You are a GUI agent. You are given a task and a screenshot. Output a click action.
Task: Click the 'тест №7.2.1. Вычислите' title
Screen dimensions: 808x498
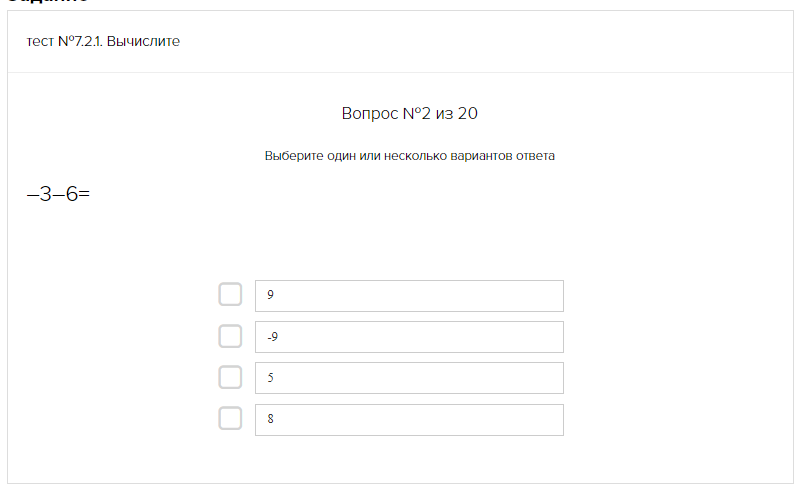coord(103,42)
